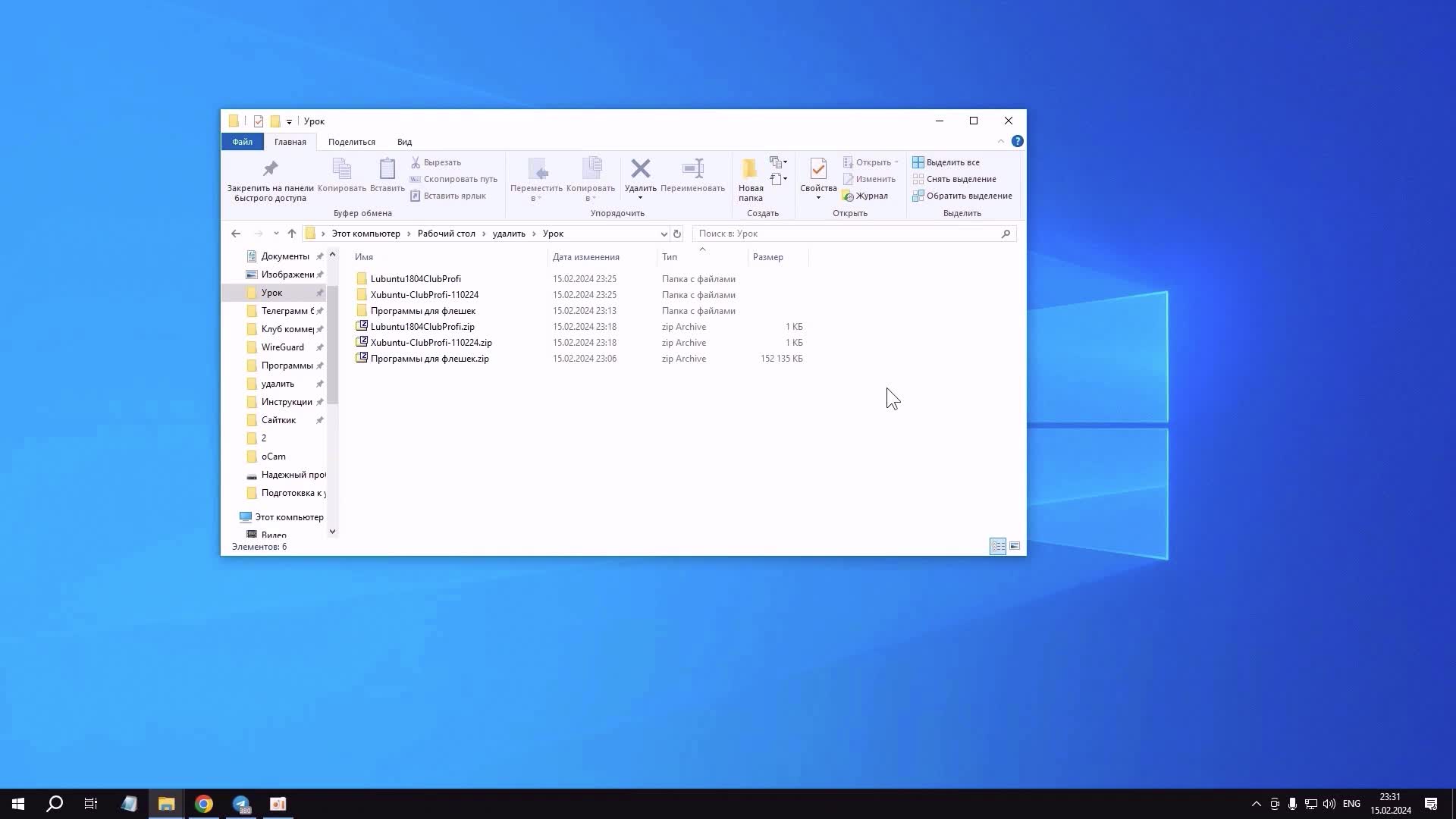Click the History (Журнал) icon

point(849,196)
